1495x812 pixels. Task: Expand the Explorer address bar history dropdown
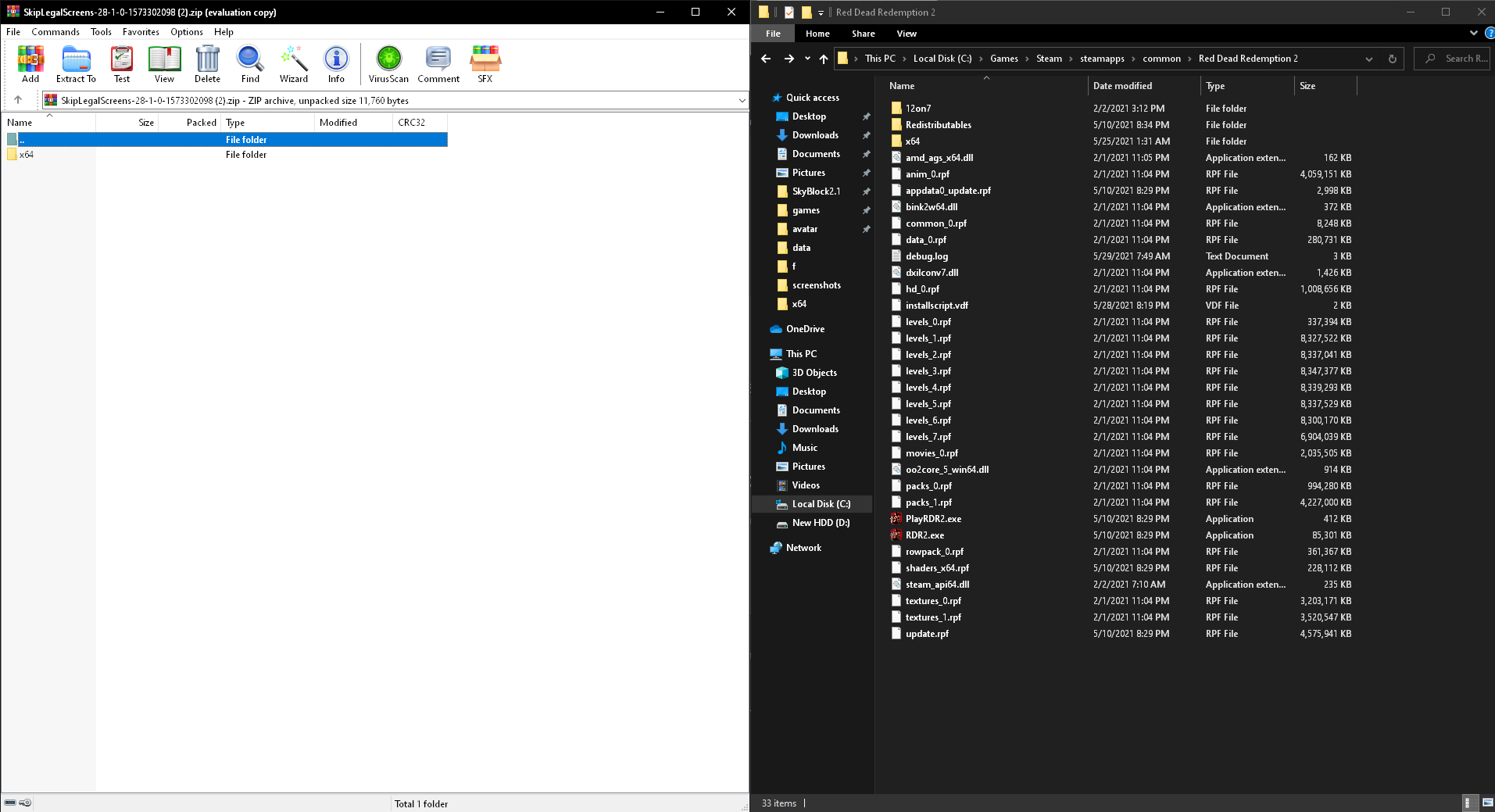click(x=1368, y=59)
